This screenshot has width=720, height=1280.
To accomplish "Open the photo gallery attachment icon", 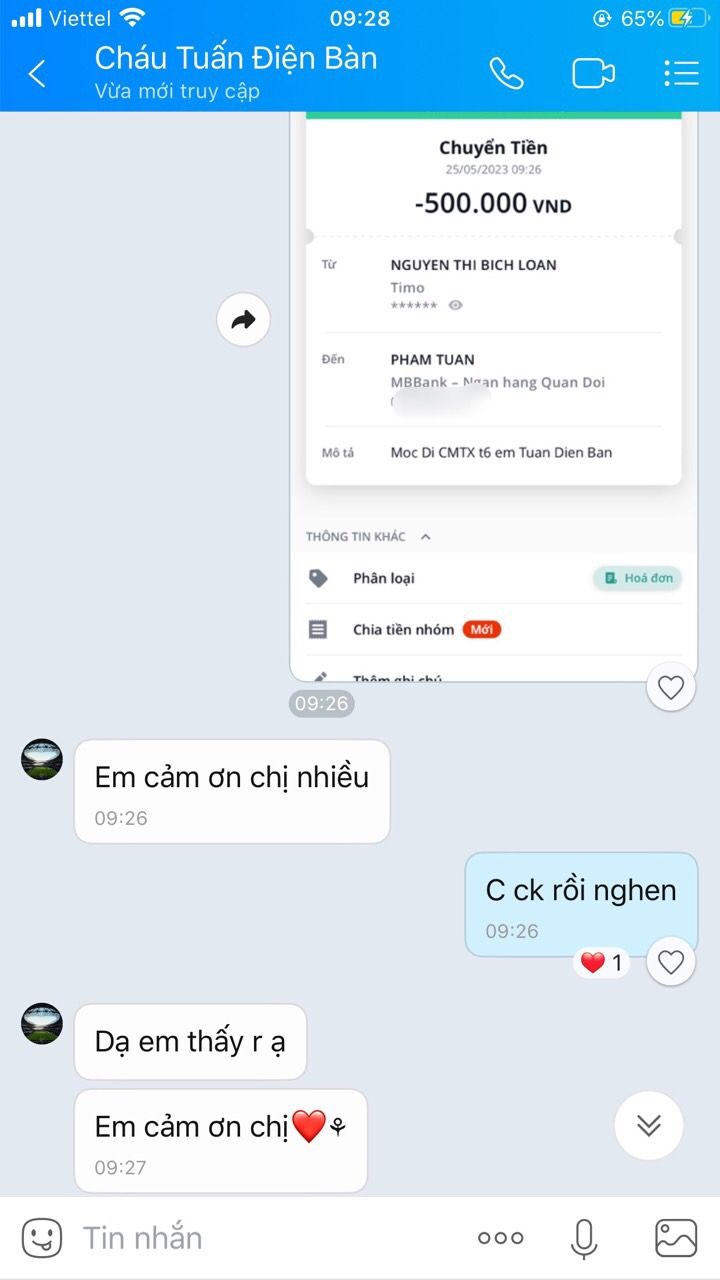I will tap(676, 1238).
